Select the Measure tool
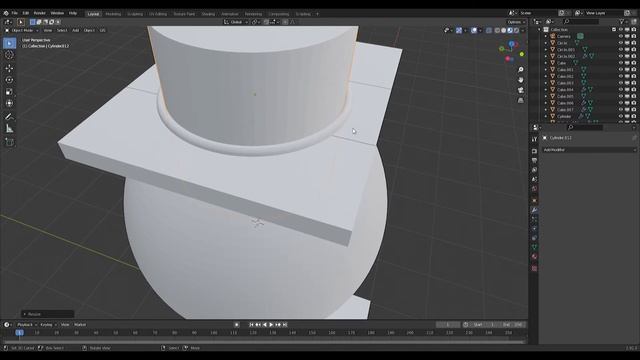The image size is (640, 360). pos(9,129)
